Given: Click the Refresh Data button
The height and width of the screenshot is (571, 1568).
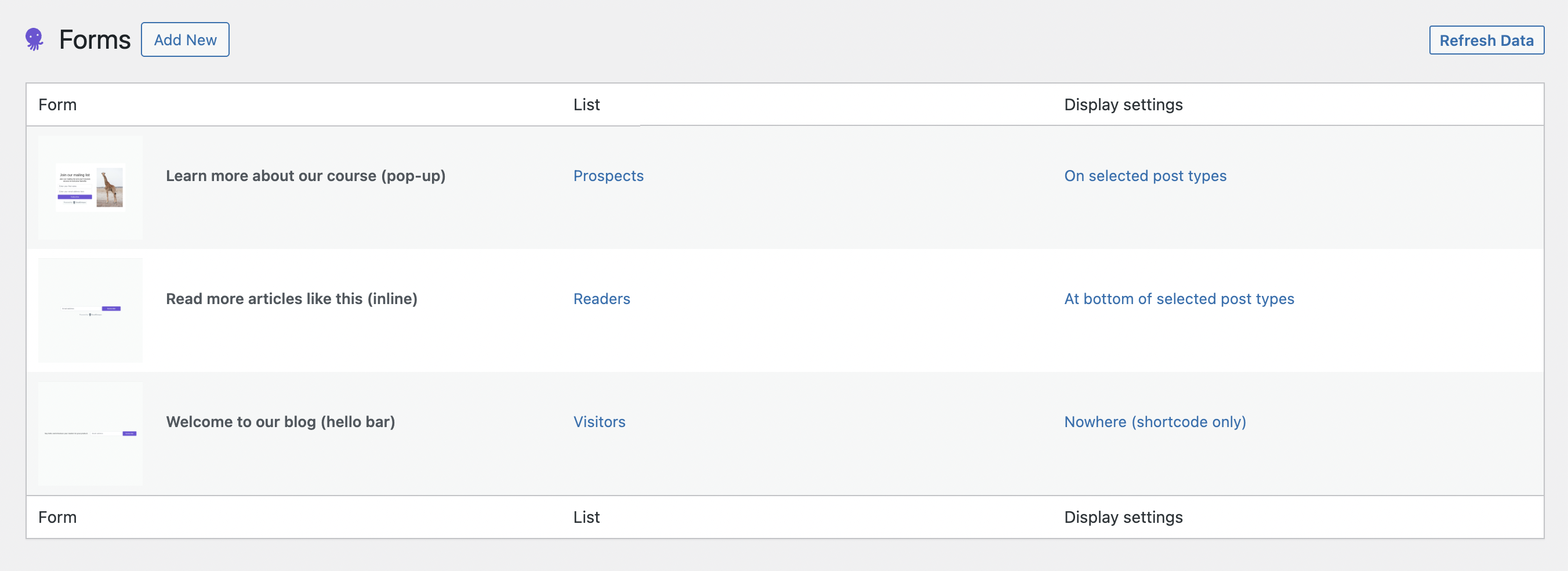Looking at the screenshot, I should point(1486,40).
